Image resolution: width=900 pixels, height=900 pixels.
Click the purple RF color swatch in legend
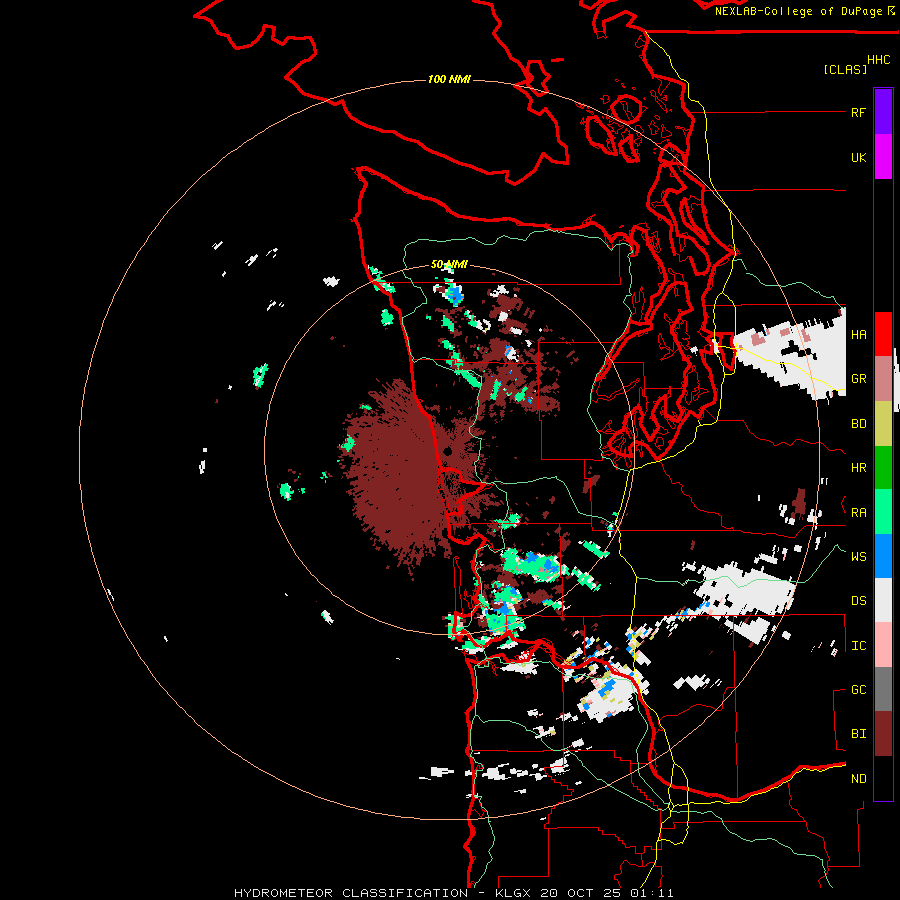[x=883, y=112]
